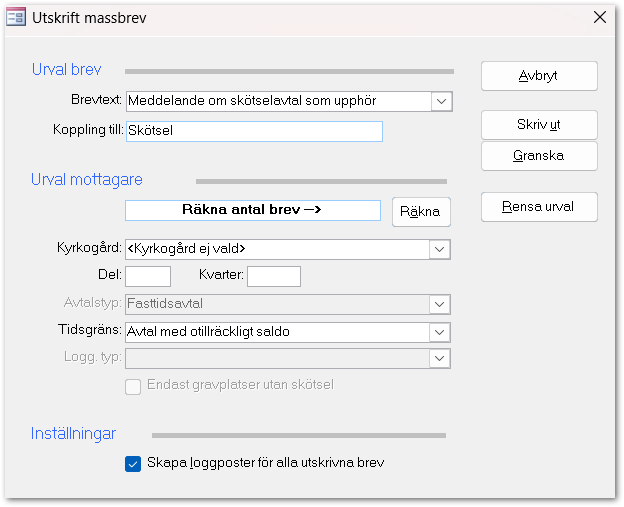
Task: Toggle Skapa loggposter för alla utskrivna brev
Action: (133, 463)
